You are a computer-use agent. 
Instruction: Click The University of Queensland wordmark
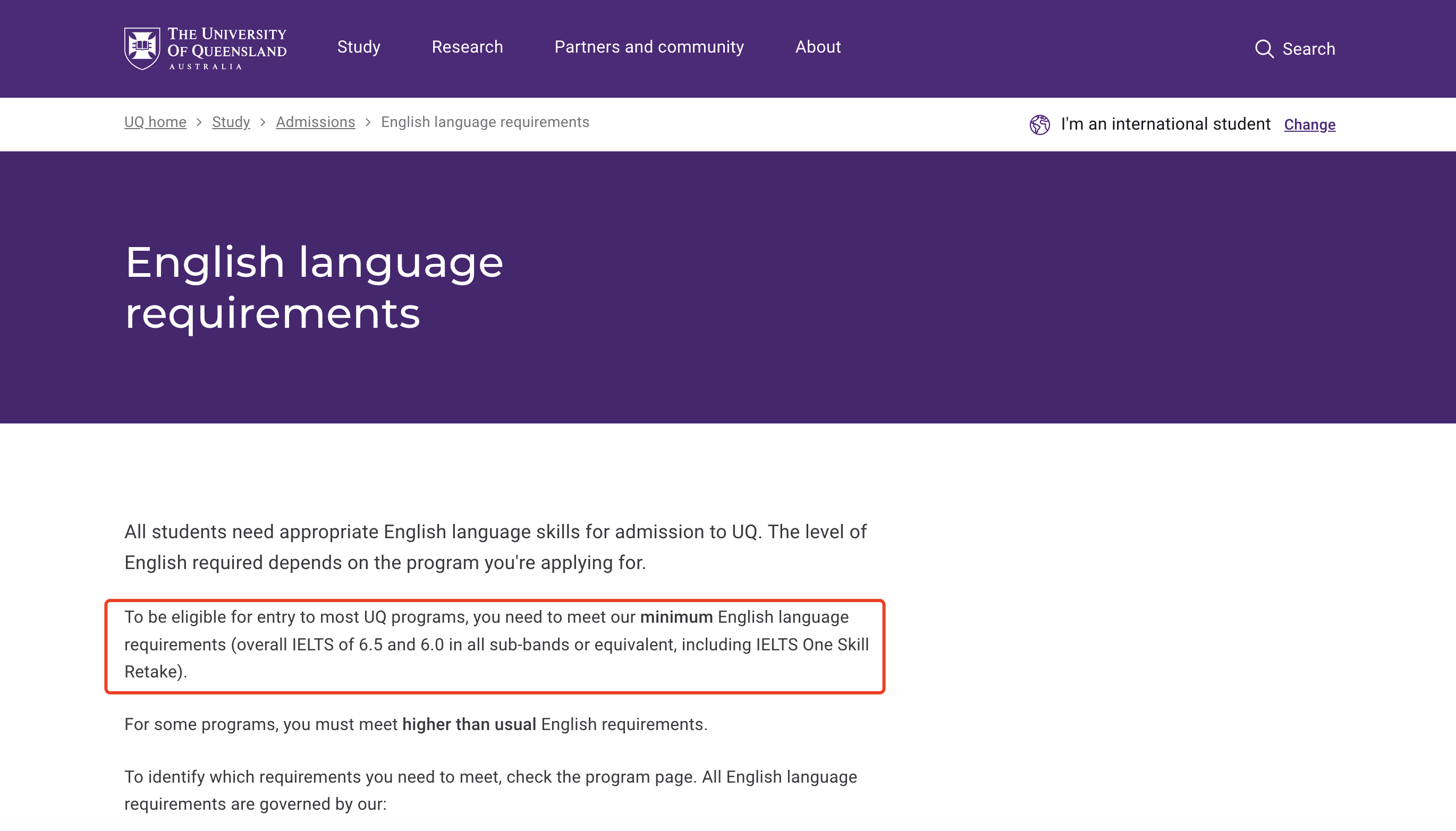tap(226, 48)
